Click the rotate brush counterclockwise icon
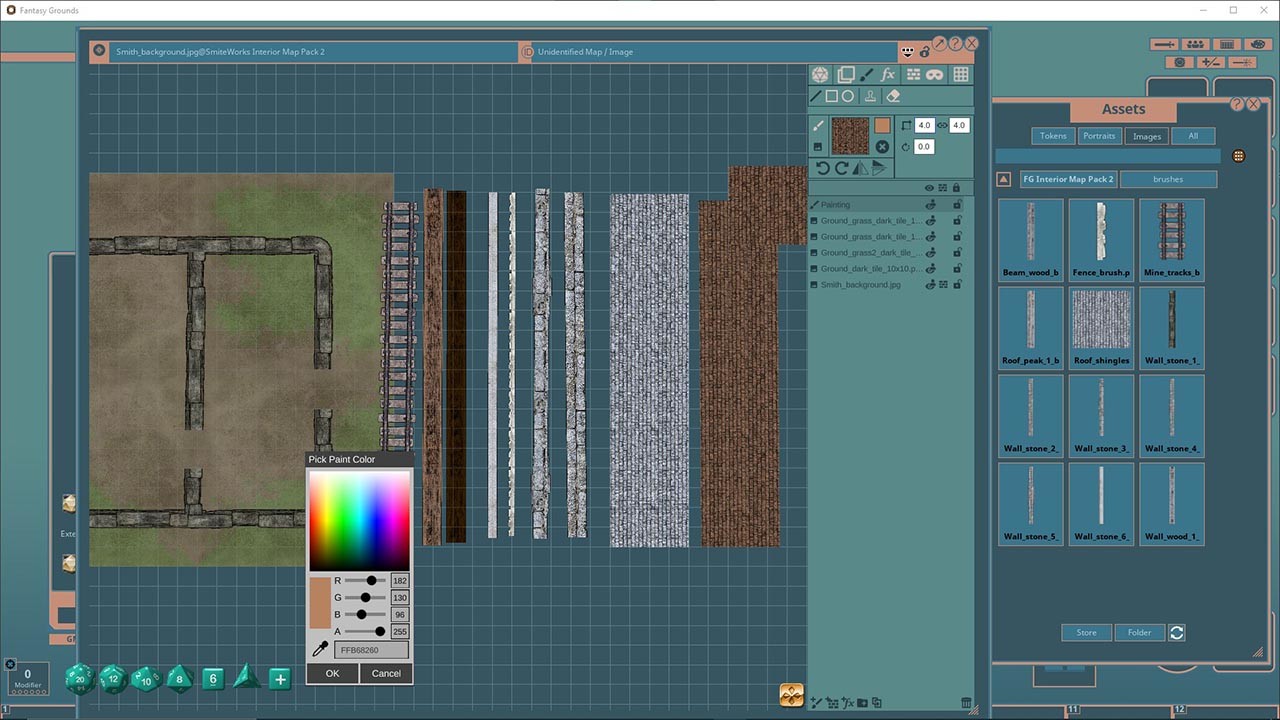This screenshot has width=1280, height=720. [x=823, y=167]
